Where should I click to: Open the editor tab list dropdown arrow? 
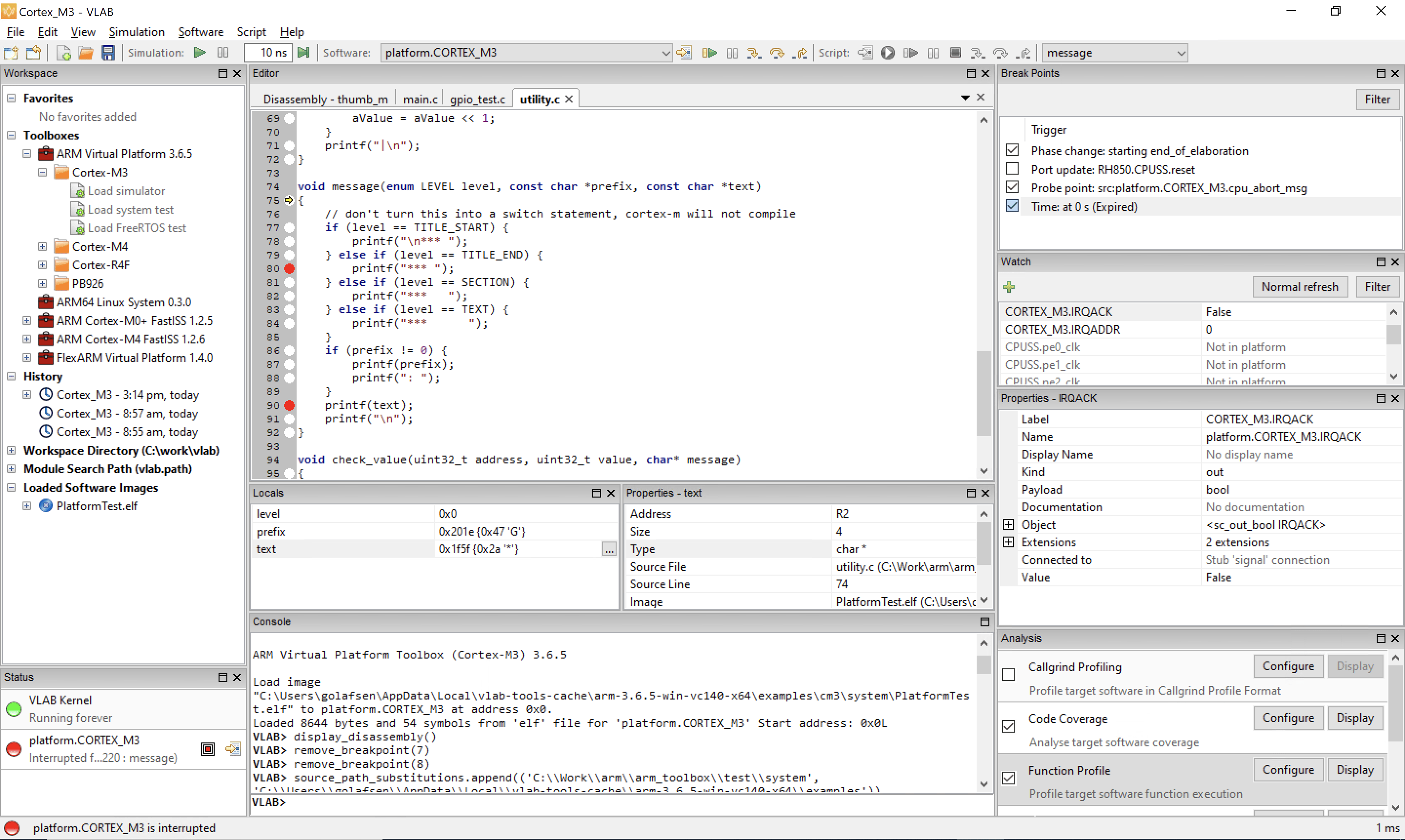click(x=965, y=98)
